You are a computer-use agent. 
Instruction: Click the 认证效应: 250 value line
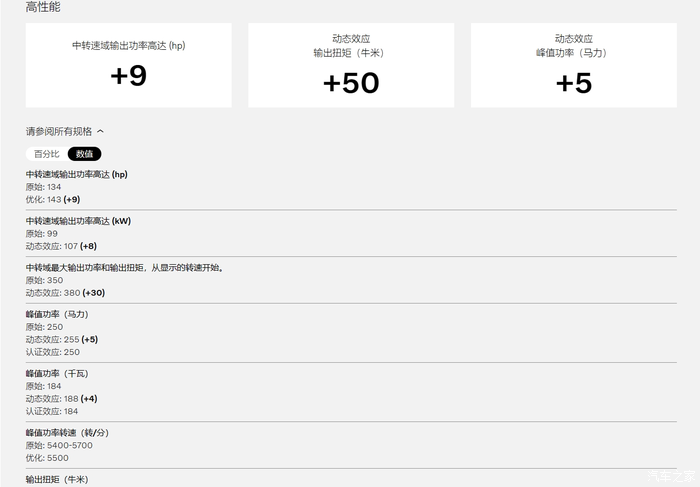54,352
